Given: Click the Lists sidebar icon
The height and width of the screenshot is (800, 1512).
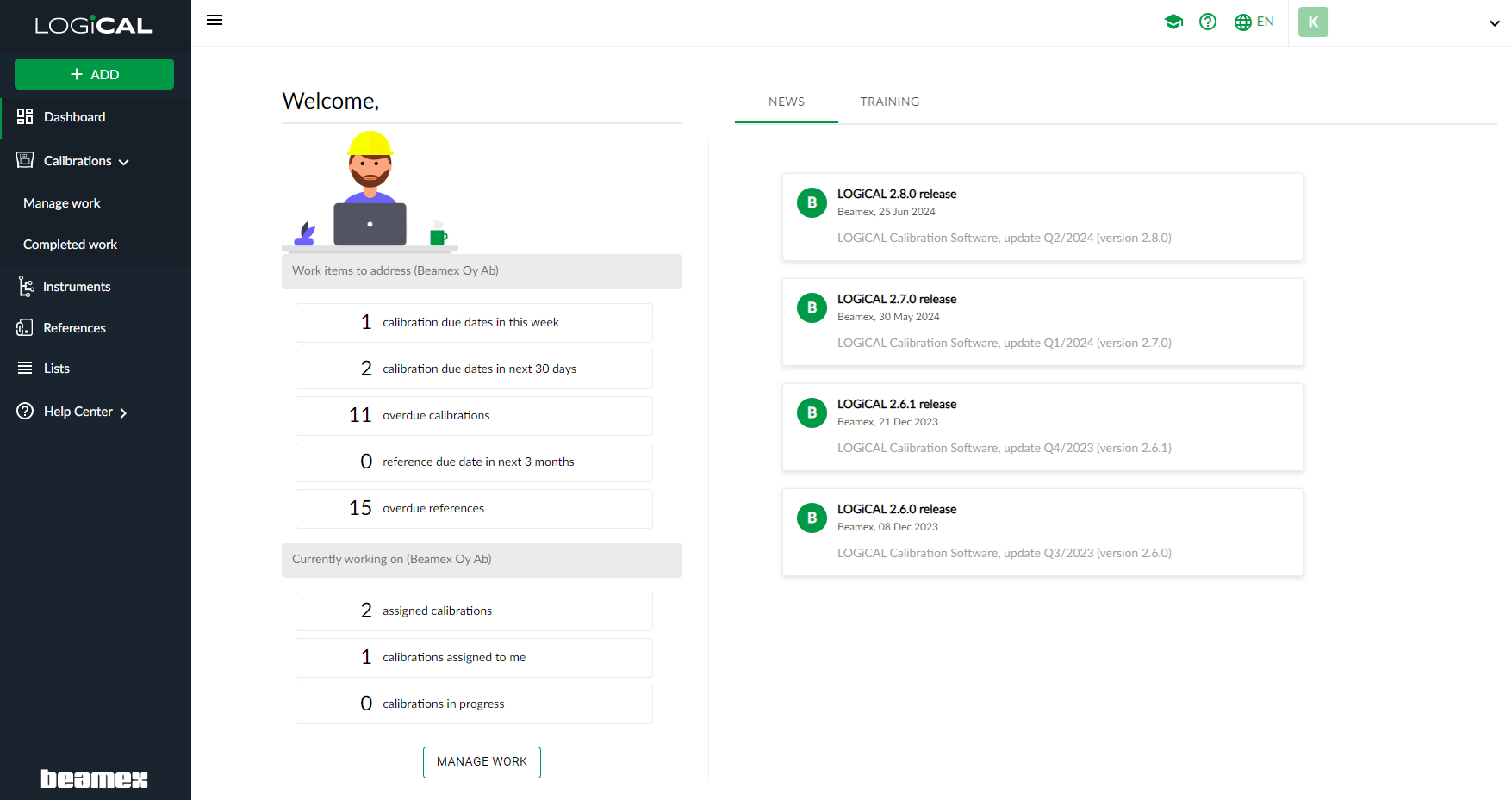Looking at the screenshot, I should click(x=25, y=368).
